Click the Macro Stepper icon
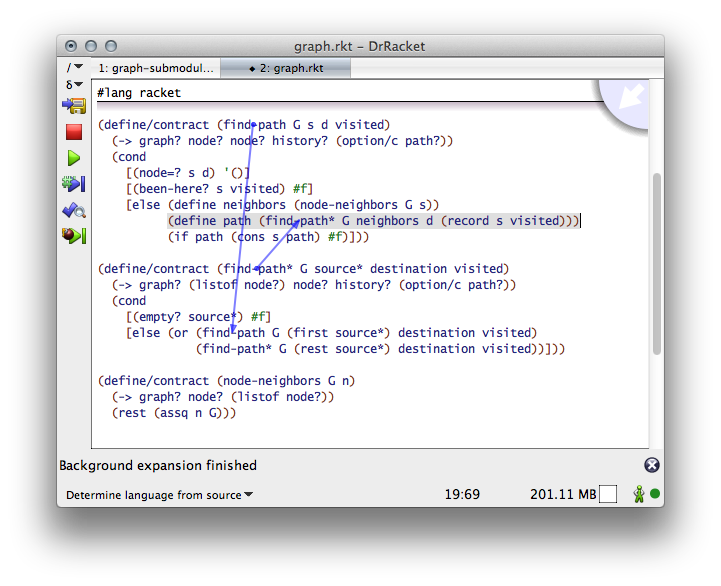The width and height of the screenshot is (721, 586). pyautogui.click(x=74, y=184)
